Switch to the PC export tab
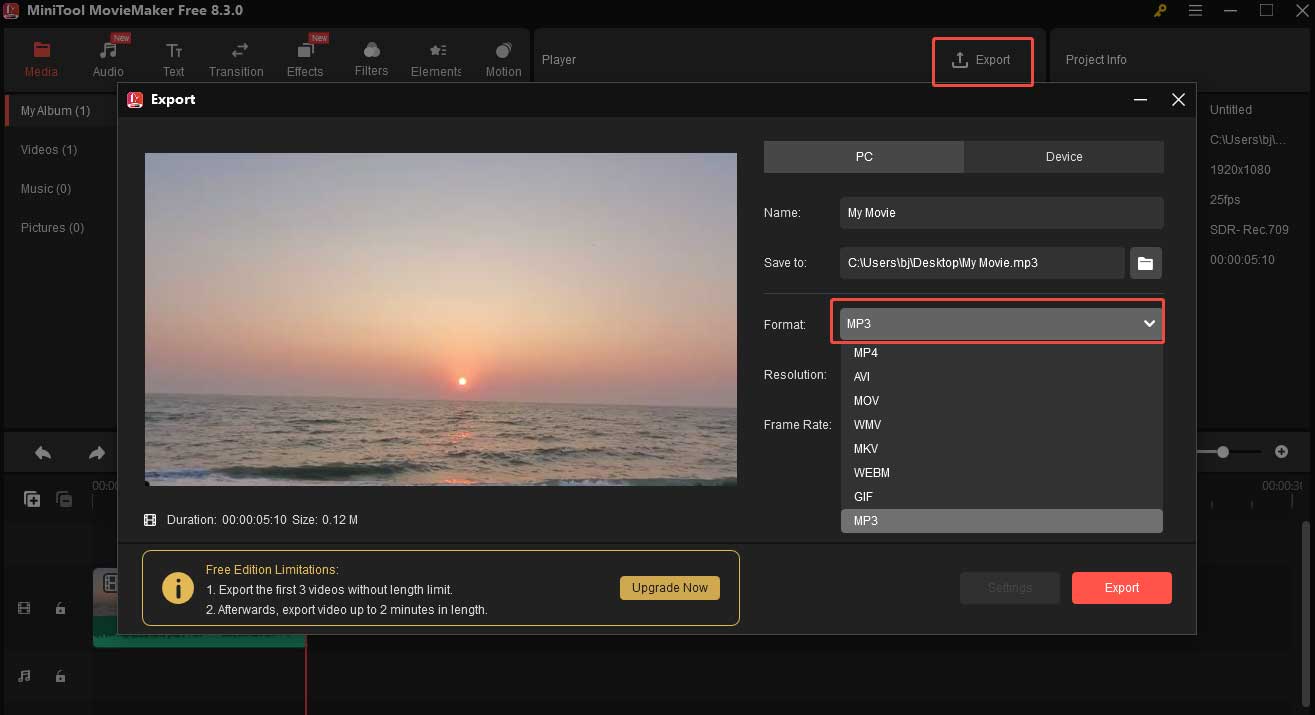Viewport: 1315px width, 715px height. [864, 157]
